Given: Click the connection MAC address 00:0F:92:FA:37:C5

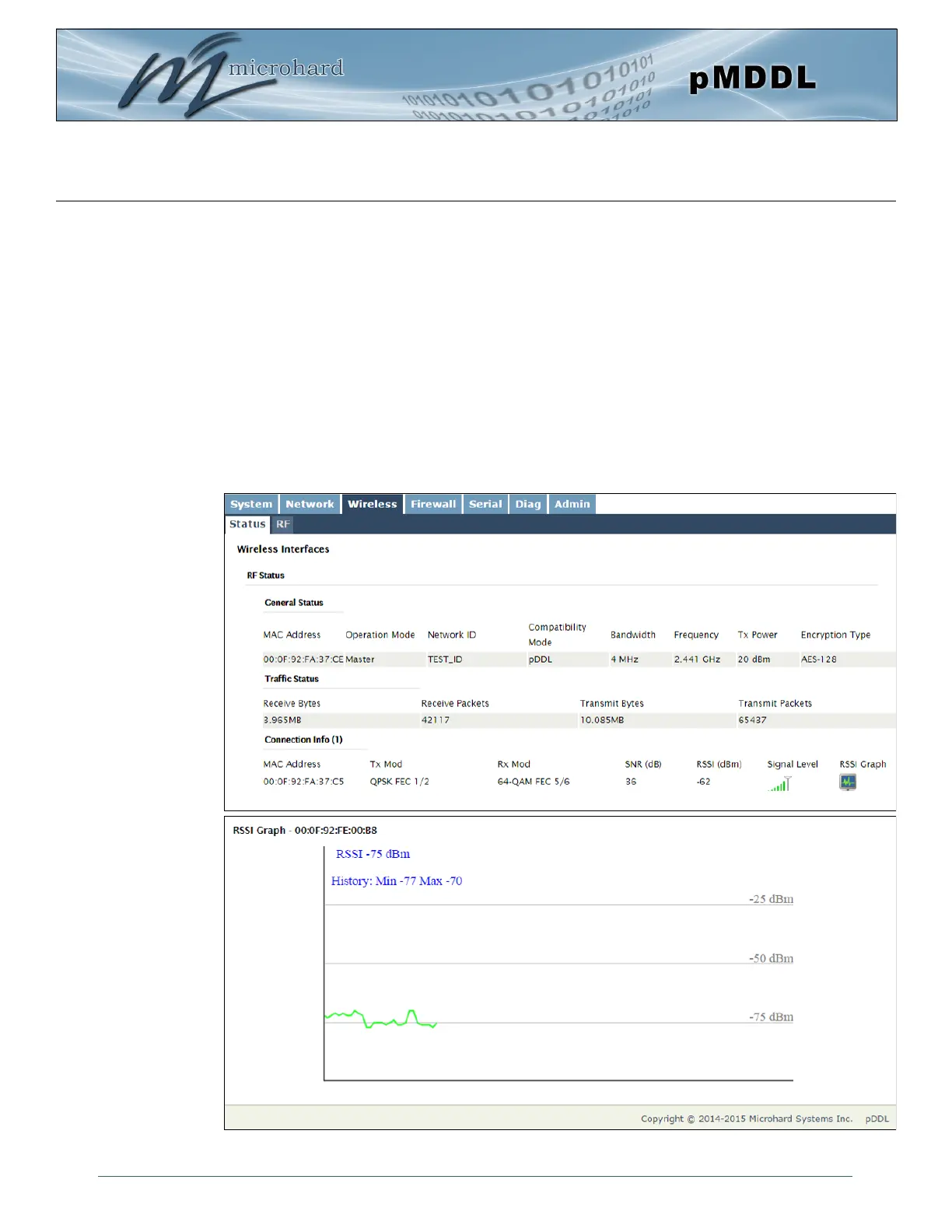Looking at the screenshot, I should pyautogui.click(x=303, y=782).
